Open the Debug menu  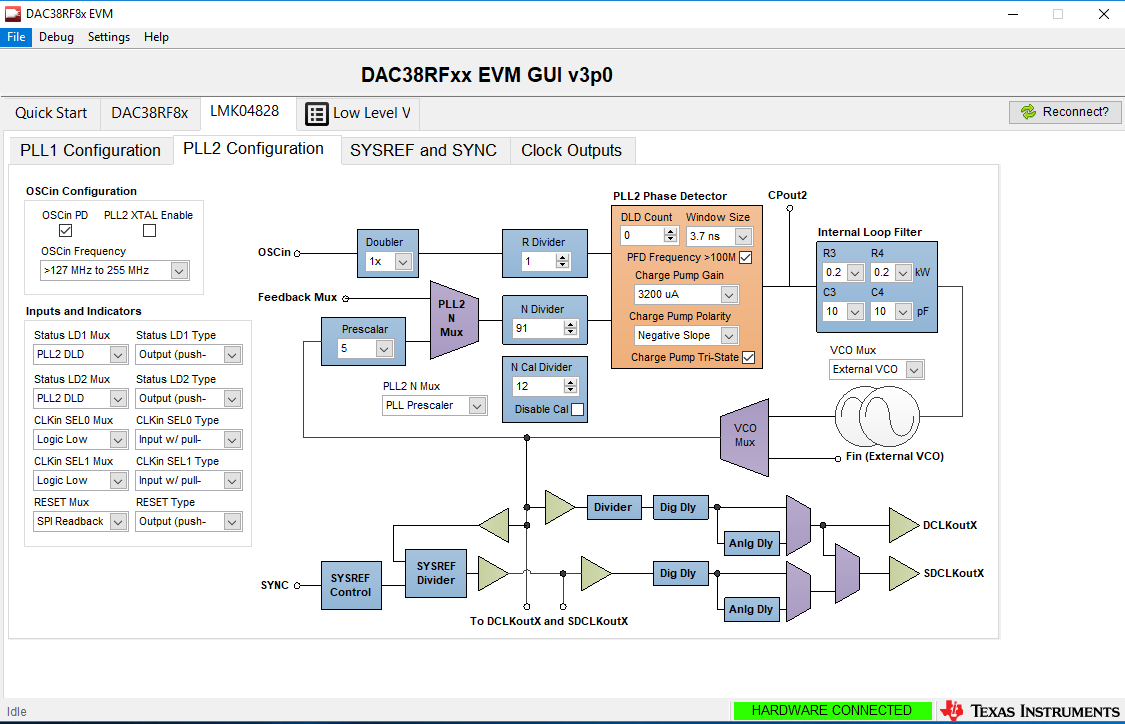[56, 37]
